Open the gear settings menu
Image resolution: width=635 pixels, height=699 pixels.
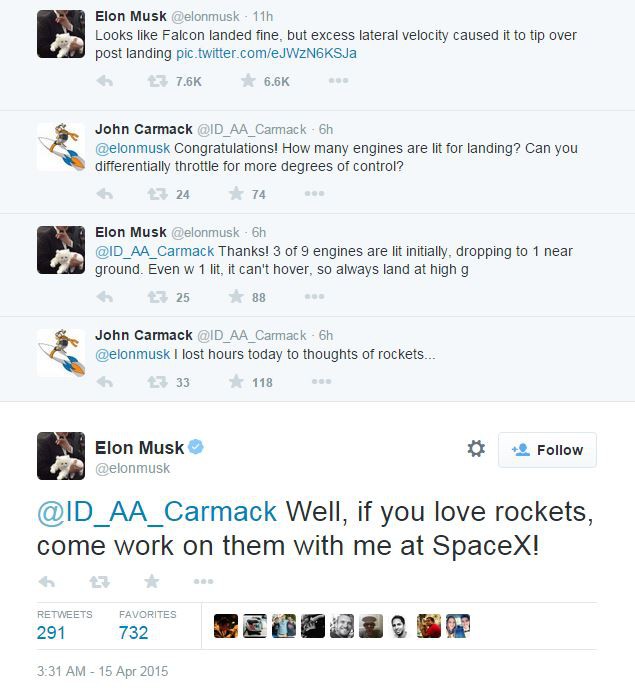click(476, 449)
